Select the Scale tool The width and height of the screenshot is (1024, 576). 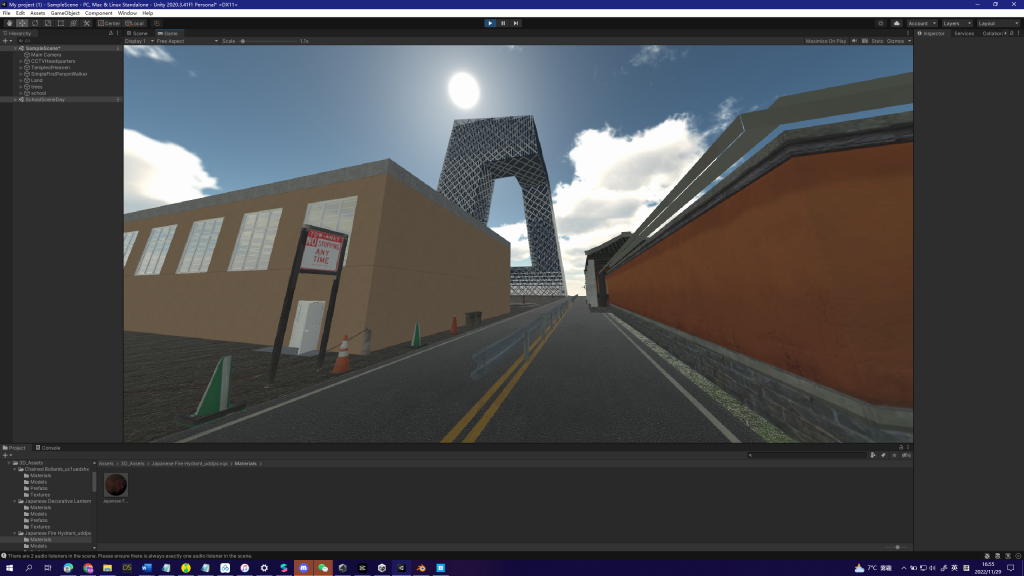tap(48, 23)
